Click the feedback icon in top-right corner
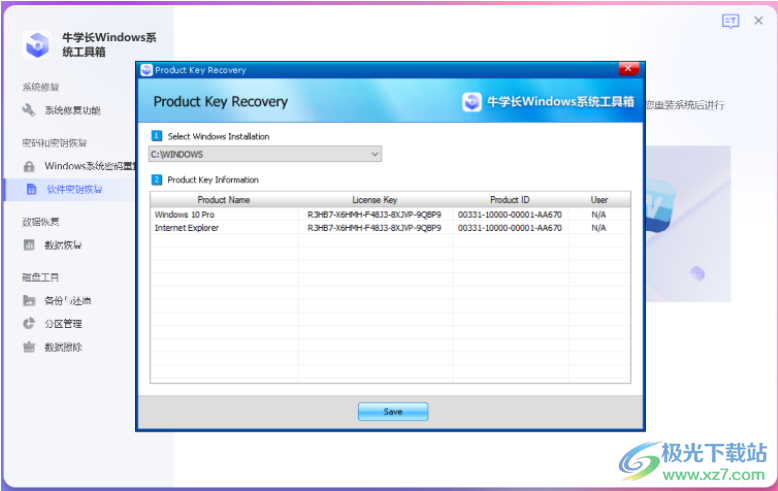 pos(730,21)
